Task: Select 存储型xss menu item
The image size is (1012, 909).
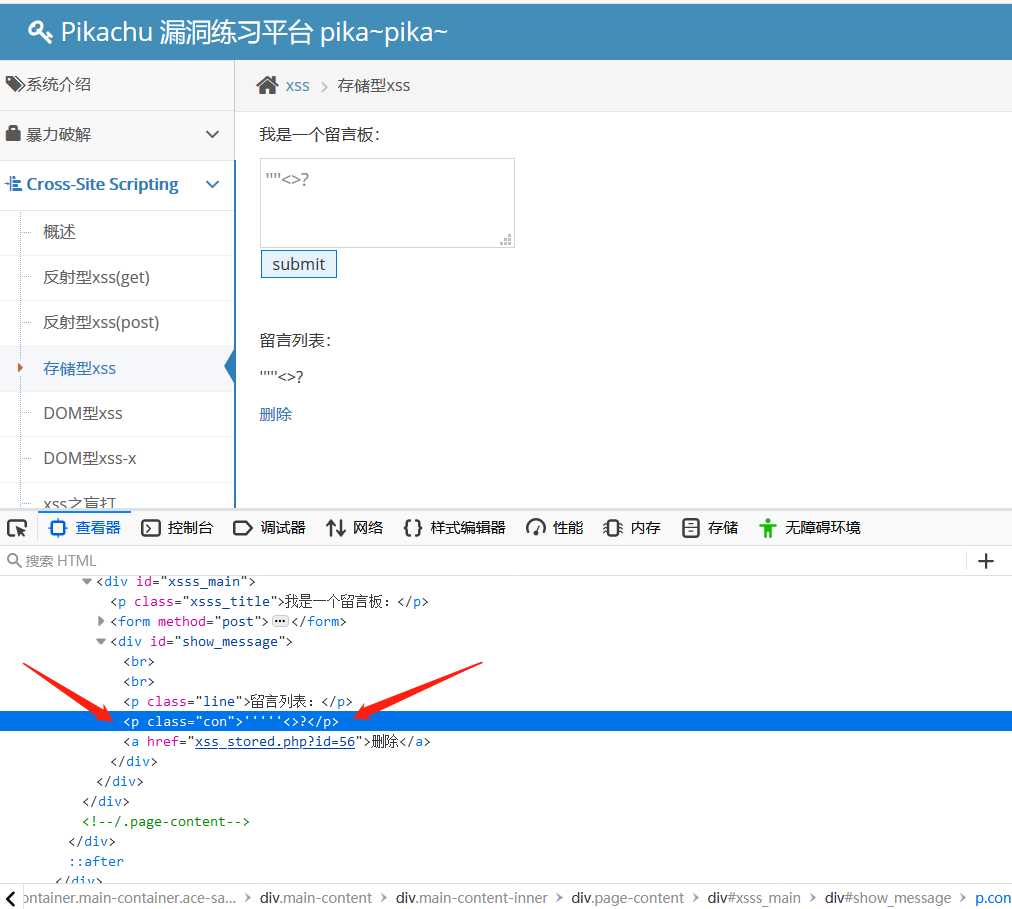Action: (x=79, y=368)
